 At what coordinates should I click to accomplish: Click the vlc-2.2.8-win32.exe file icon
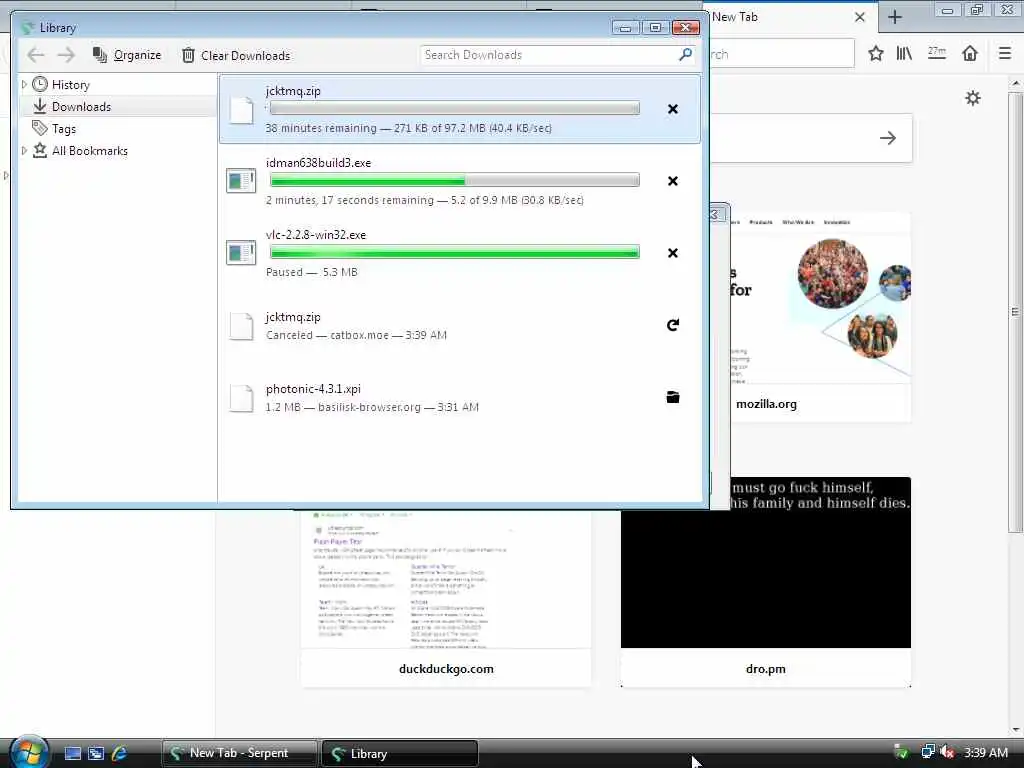click(x=241, y=253)
